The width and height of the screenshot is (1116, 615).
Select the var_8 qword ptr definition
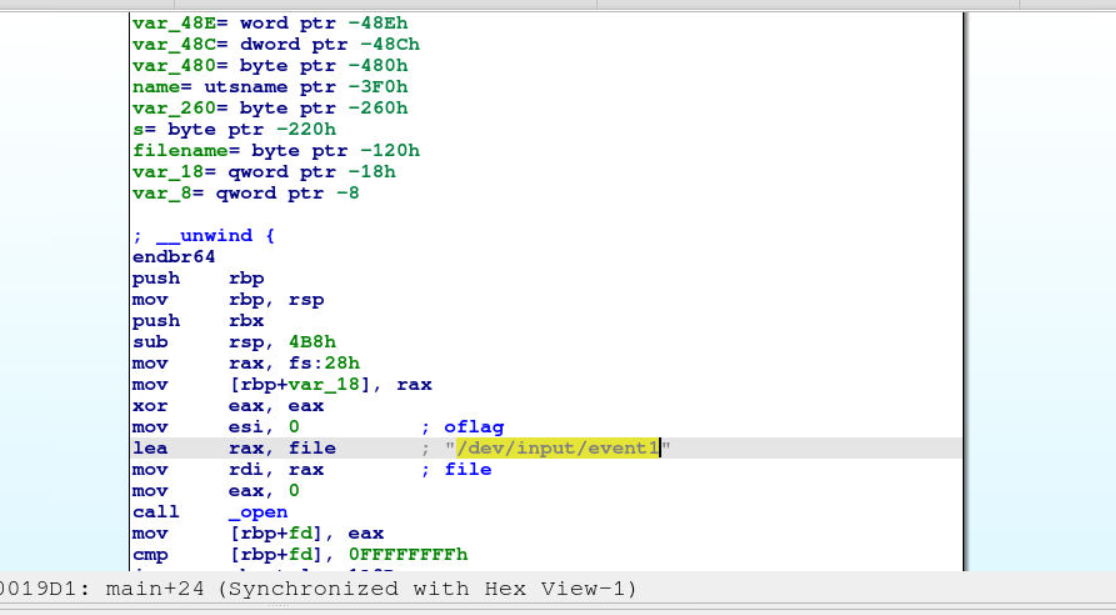[x=246, y=193]
